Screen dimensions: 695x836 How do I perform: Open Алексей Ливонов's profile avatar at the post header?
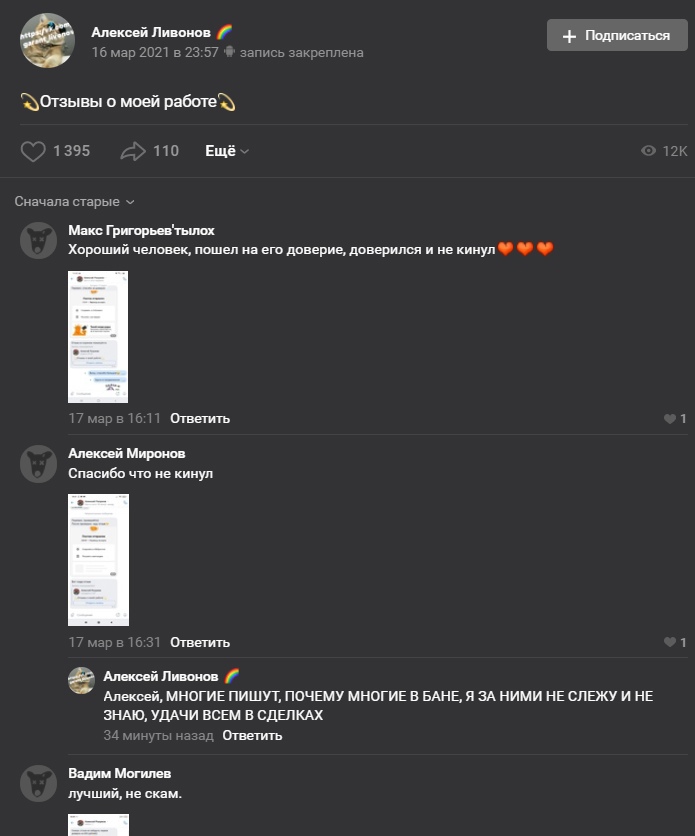(x=47, y=41)
